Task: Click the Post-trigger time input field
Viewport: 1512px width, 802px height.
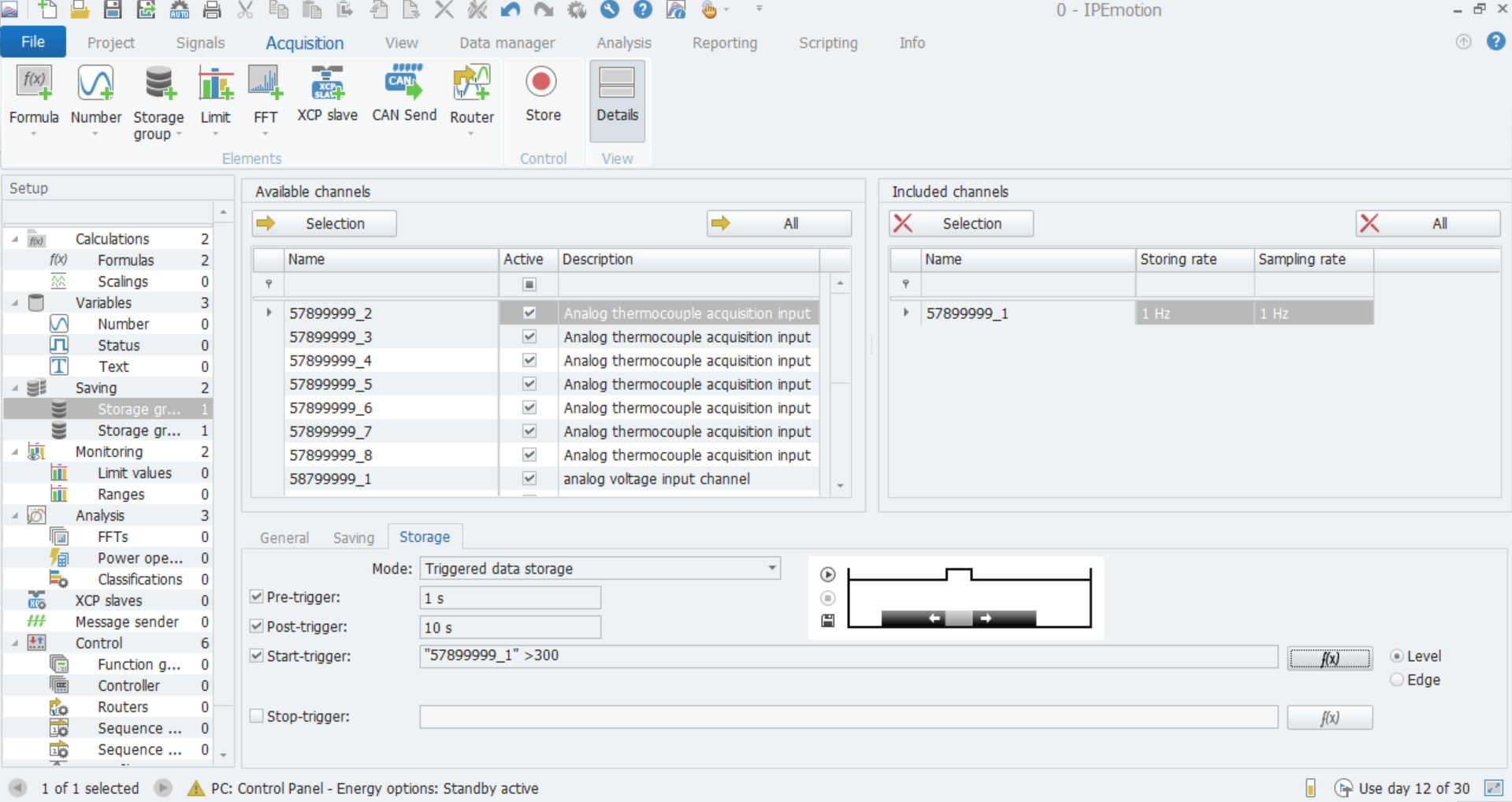Action: click(510, 627)
